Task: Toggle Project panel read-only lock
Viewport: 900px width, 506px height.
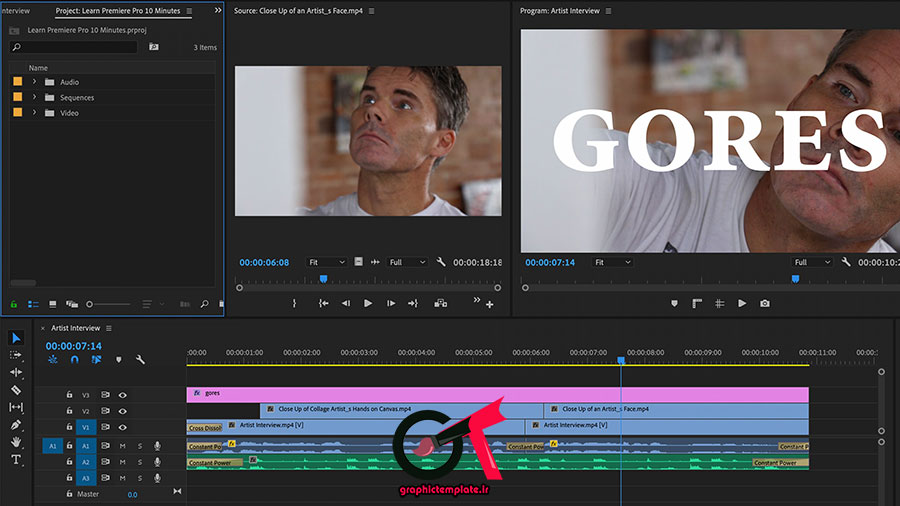Action: coord(14,304)
